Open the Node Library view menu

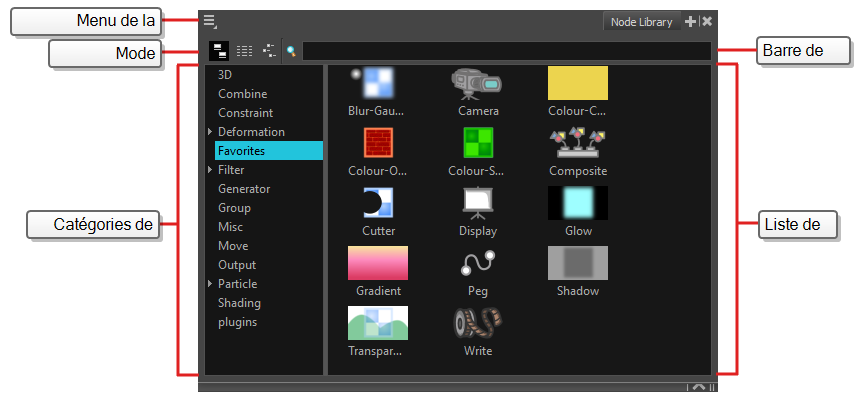[x=209, y=21]
